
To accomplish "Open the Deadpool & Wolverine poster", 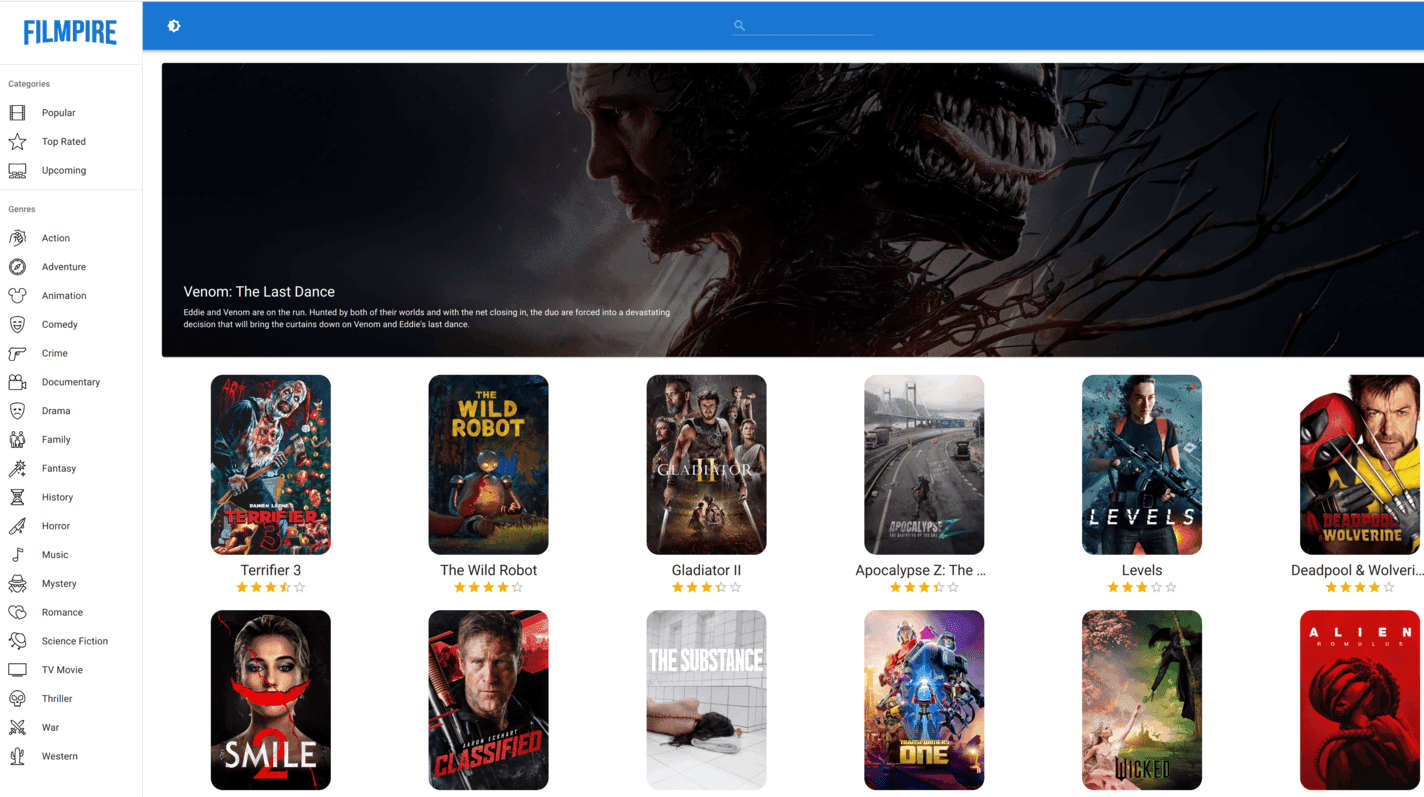I will tap(1360, 465).
